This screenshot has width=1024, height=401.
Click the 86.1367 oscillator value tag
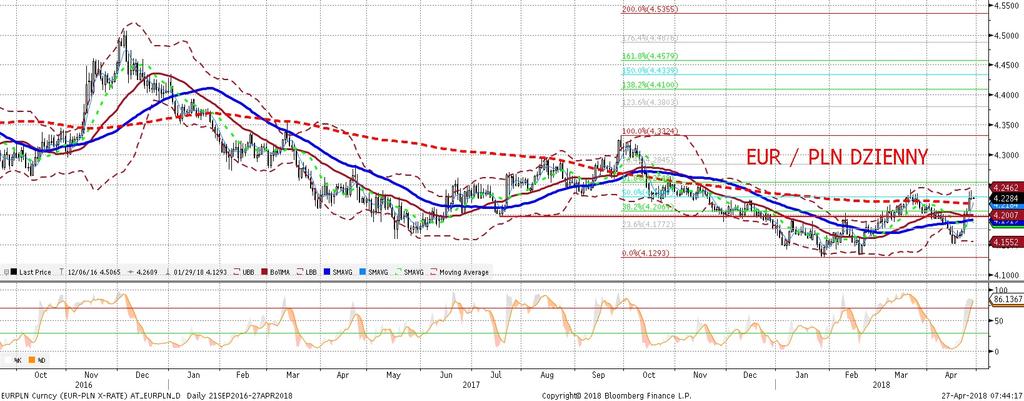click(x=1008, y=300)
